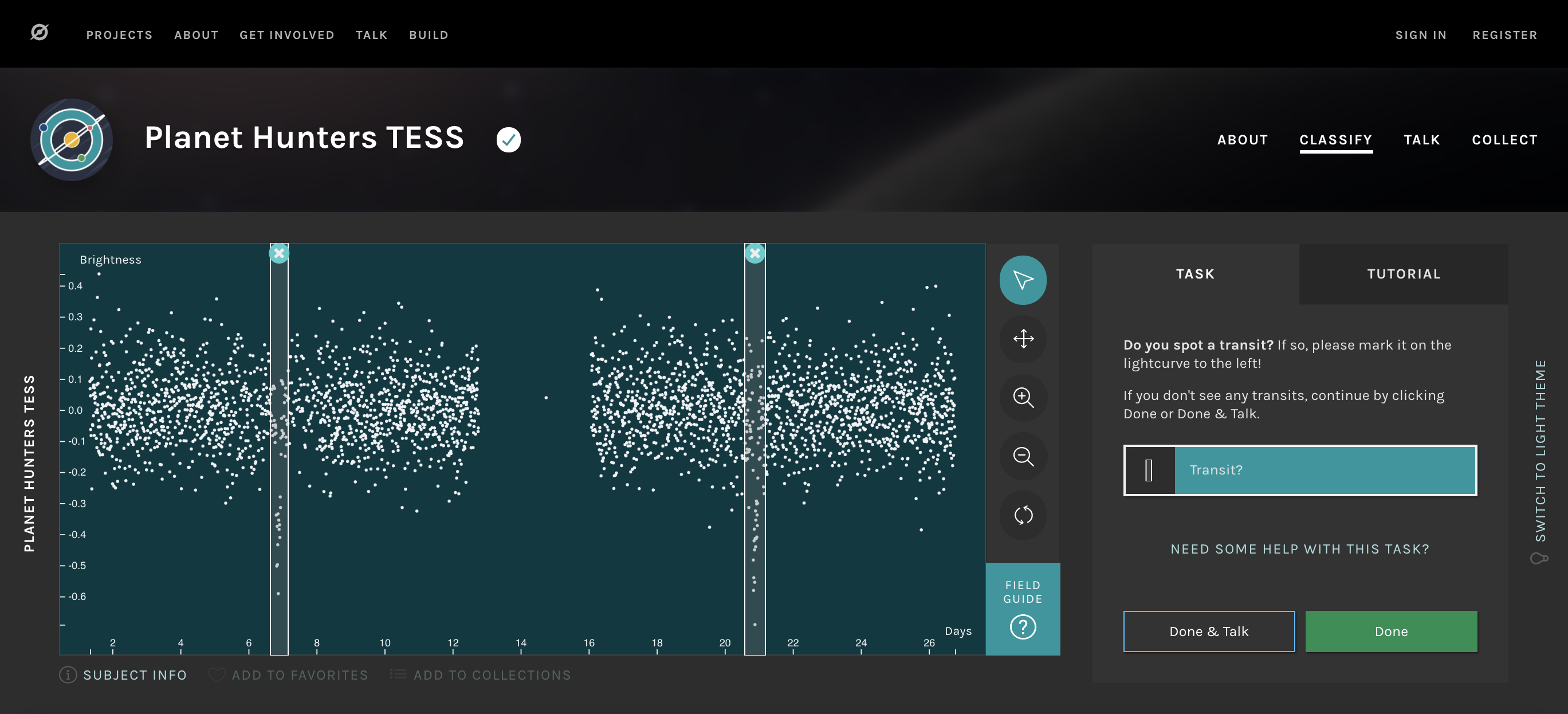Reset the lightcurve view
Image resolution: width=1568 pixels, height=714 pixels.
pos(1023,515)
